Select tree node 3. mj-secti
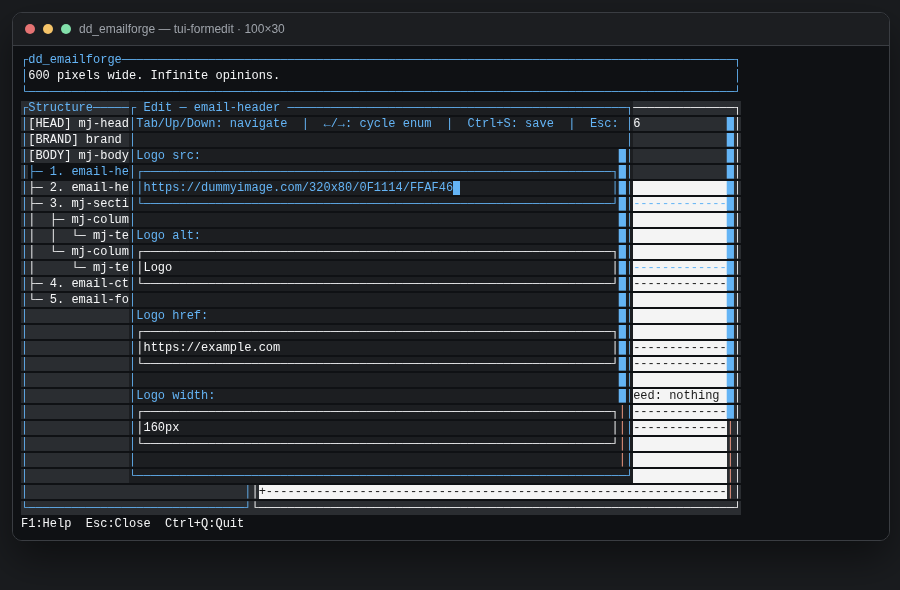Screen dimensions: 900x590 pos(79,204)
